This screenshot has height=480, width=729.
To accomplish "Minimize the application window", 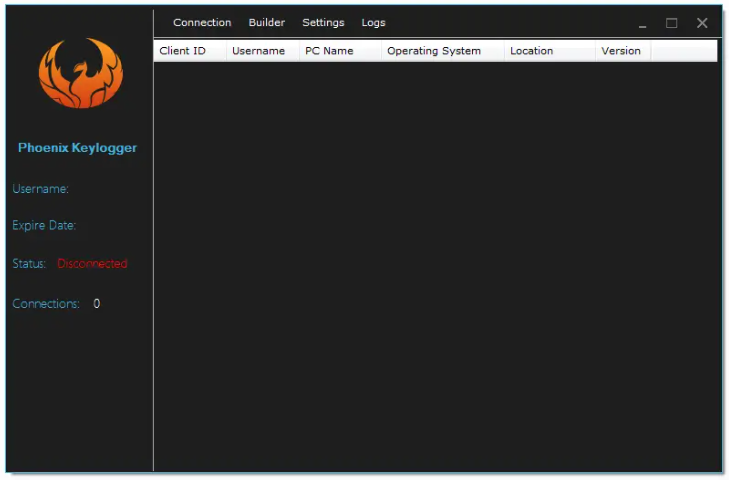I will tap(642, 24).
